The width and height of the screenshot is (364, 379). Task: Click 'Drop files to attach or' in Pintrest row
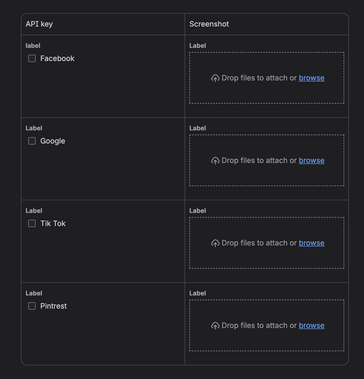[259, 326]
